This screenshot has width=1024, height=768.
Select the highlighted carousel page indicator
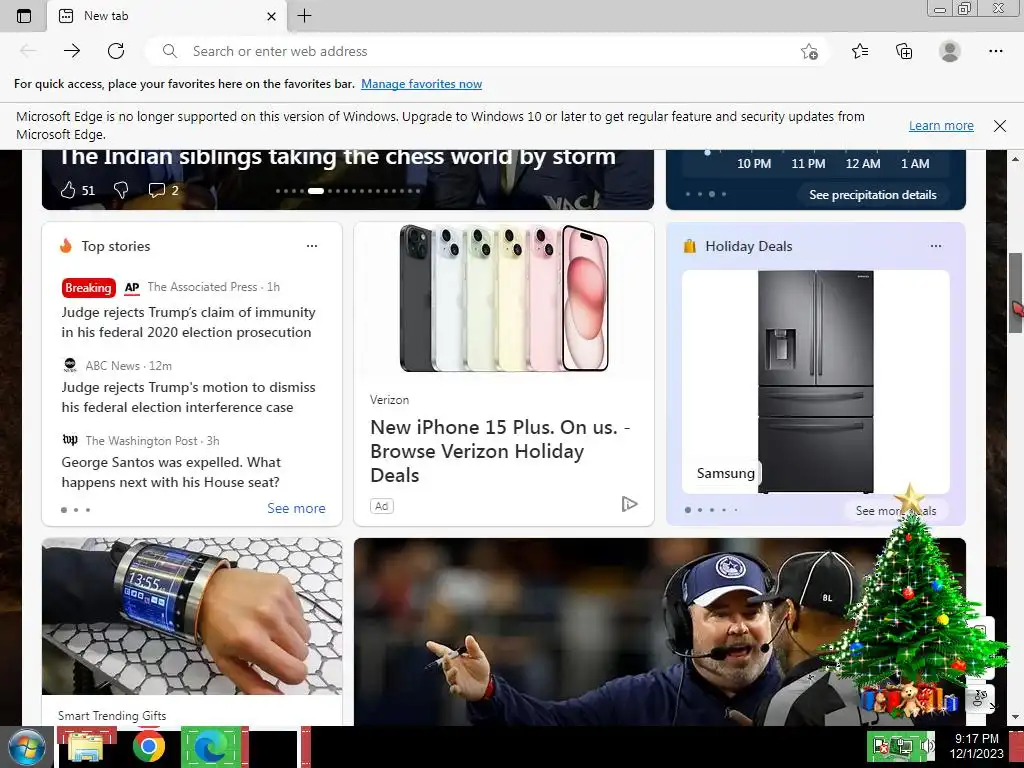[316, 191]
